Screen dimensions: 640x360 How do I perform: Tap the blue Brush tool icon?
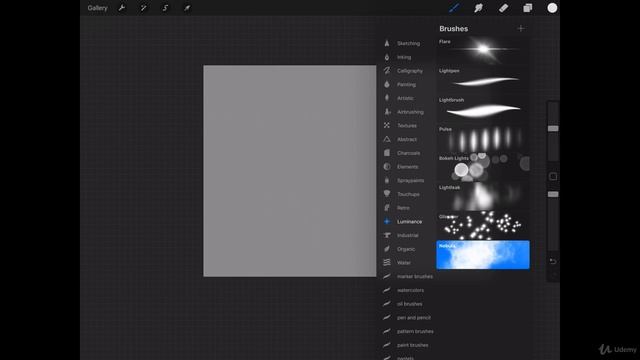point(454,8)
